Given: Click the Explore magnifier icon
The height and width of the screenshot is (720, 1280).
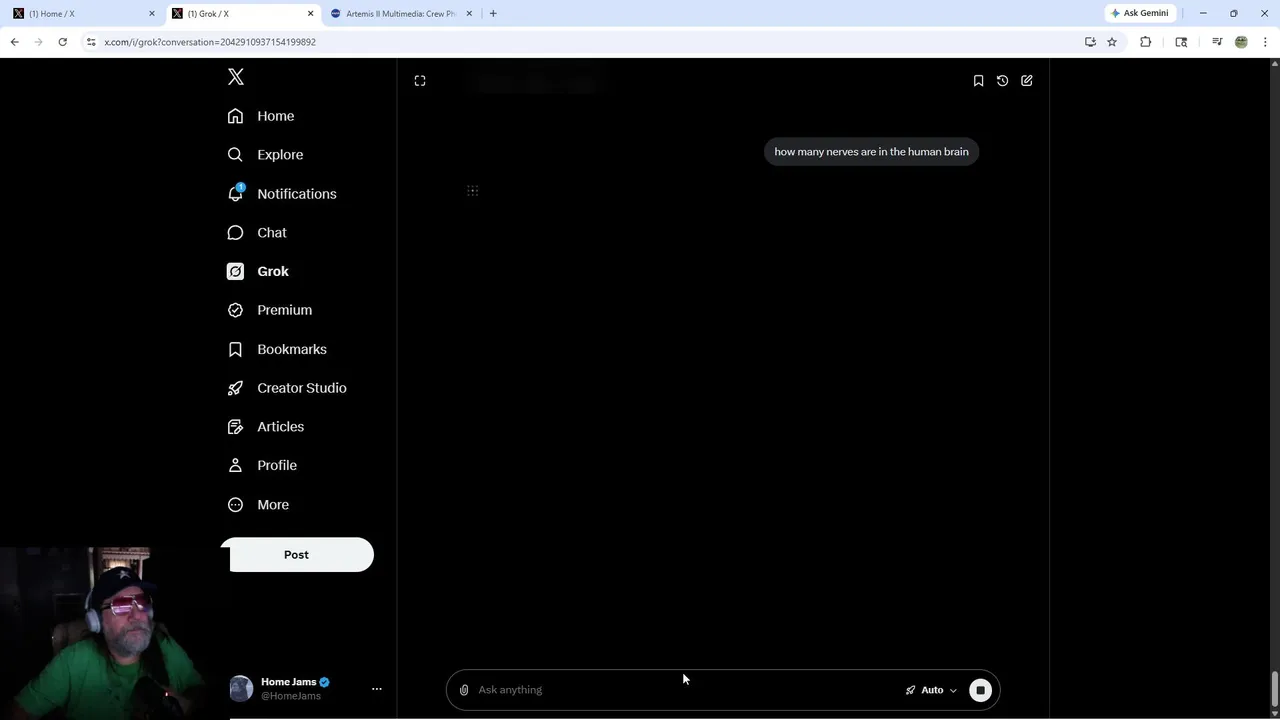Looking at the screenshot, I should 235,155.
